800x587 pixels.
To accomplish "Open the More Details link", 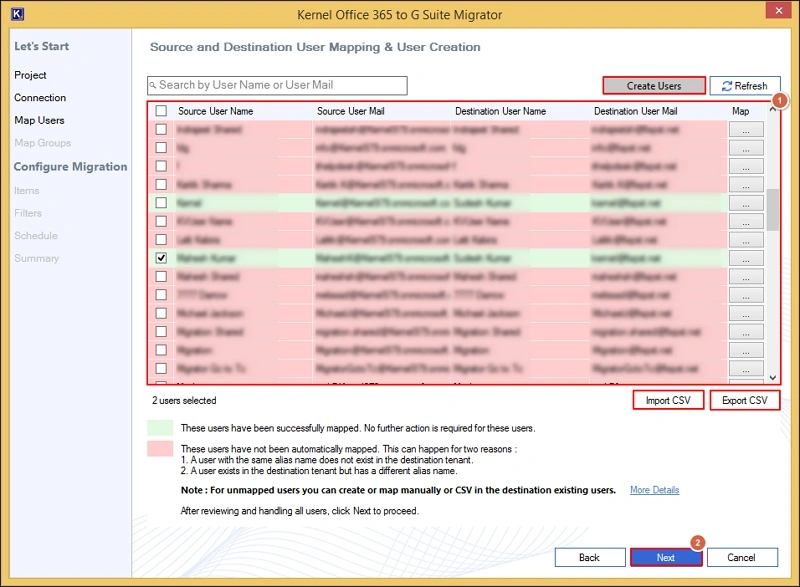I will click(x=654, y=490).
